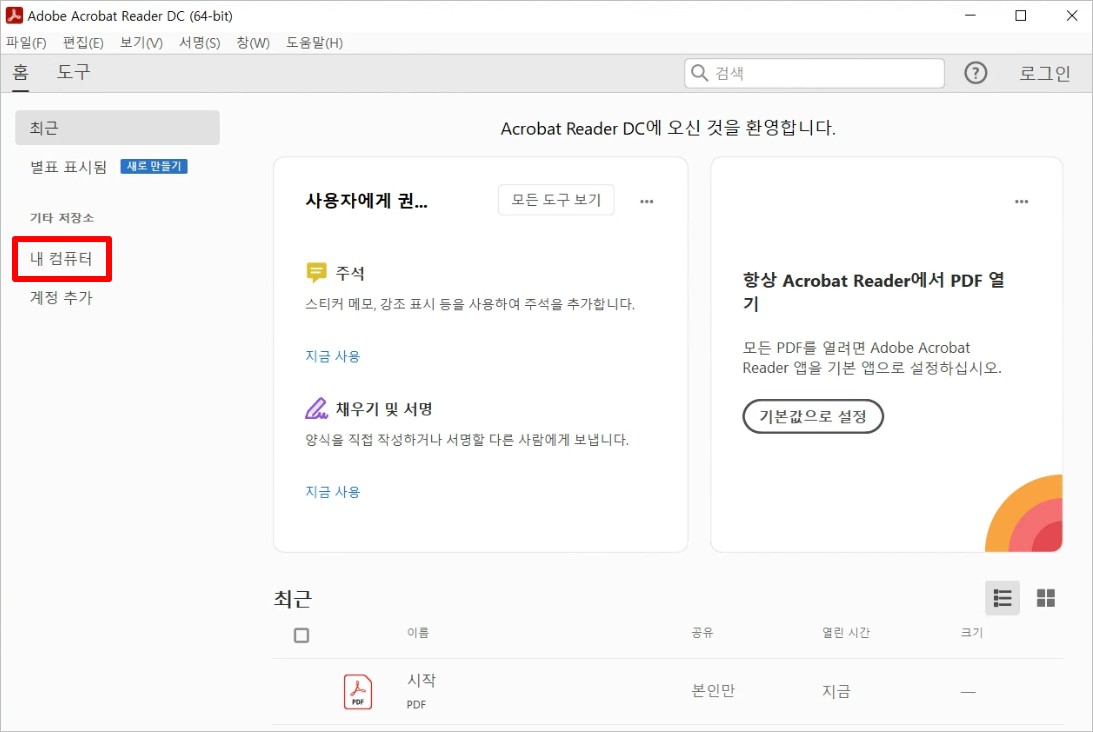Viewport: 1093px width, 732px height.
Task: Click the 채우기 및 서명 tool title
Action: 384,409
